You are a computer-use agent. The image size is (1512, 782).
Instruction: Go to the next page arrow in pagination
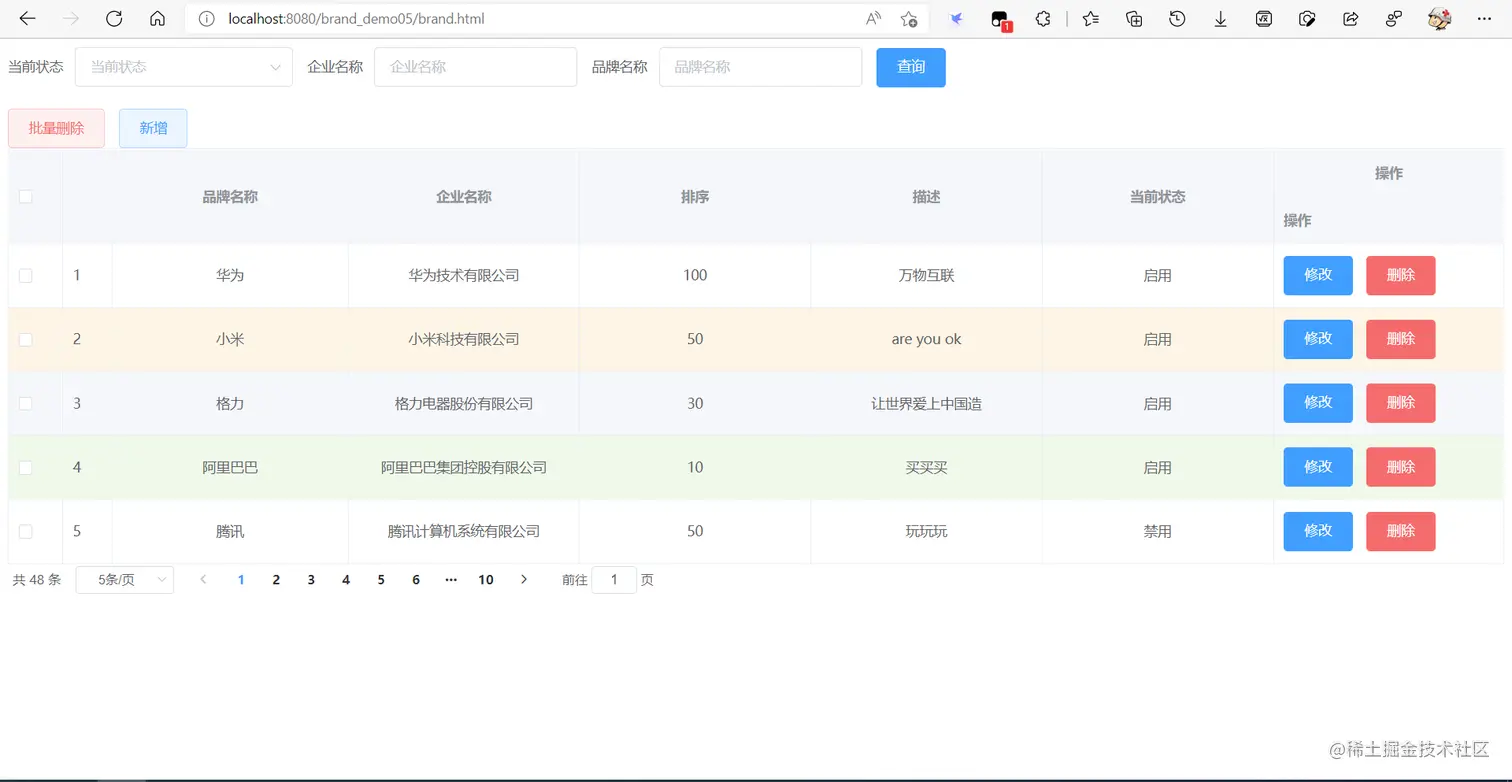[x=523, y=580]
